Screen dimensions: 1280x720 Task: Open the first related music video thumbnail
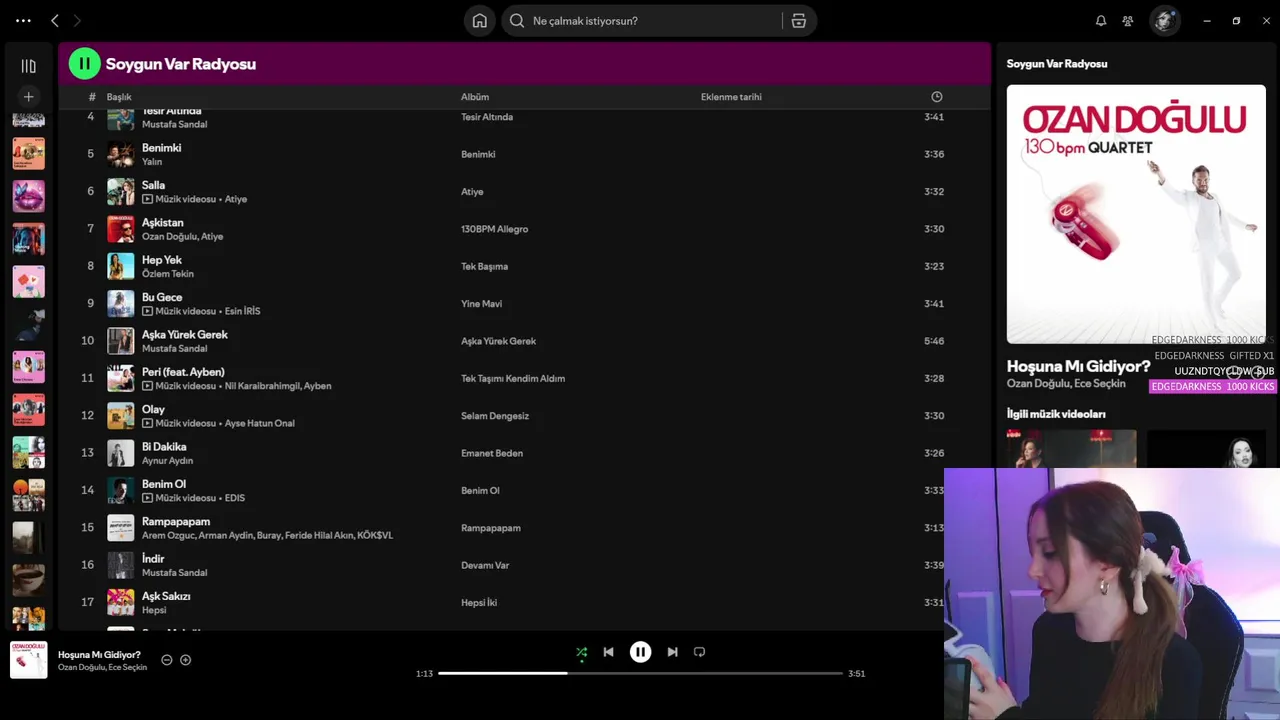1071,449
